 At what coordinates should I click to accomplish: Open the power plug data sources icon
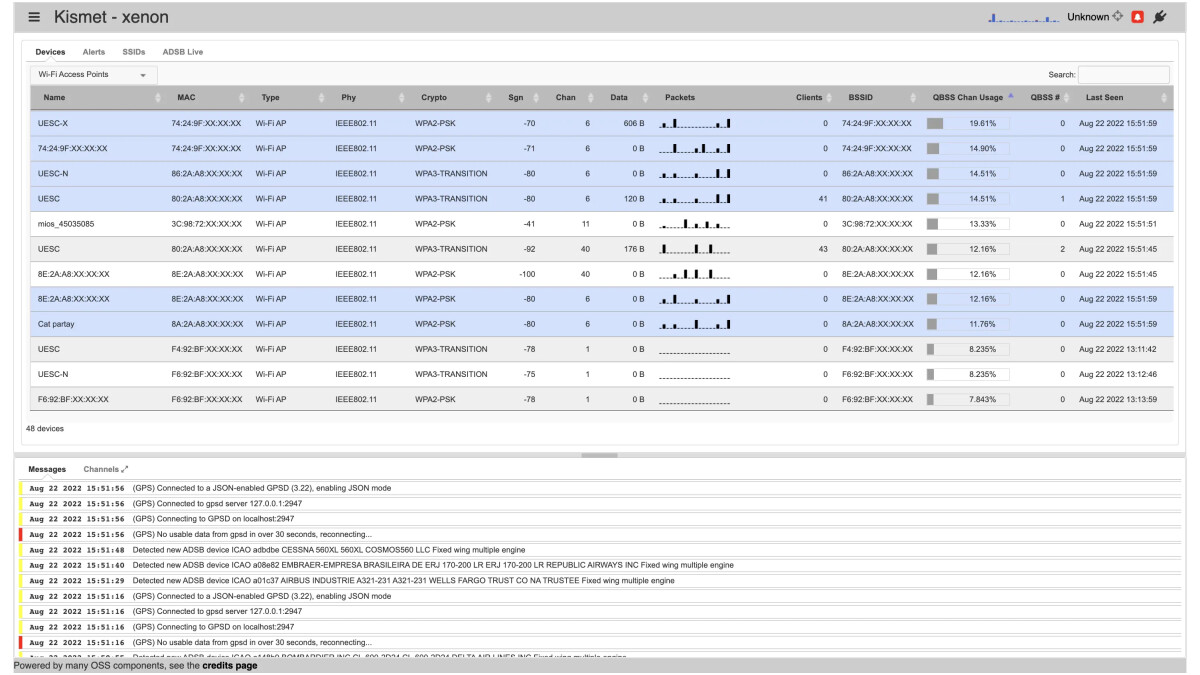(x=1160, y=17)
